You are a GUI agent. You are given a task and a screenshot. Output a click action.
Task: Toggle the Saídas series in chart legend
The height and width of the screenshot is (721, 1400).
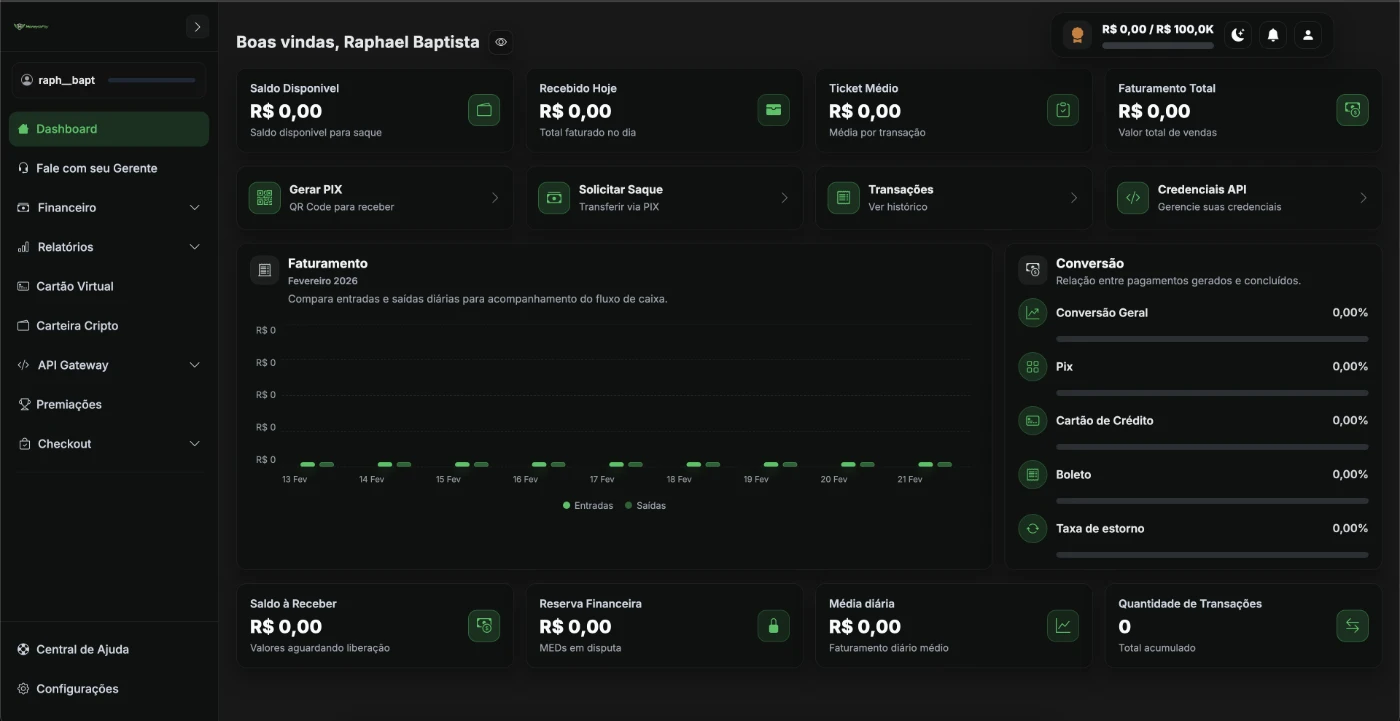[645, 506]
